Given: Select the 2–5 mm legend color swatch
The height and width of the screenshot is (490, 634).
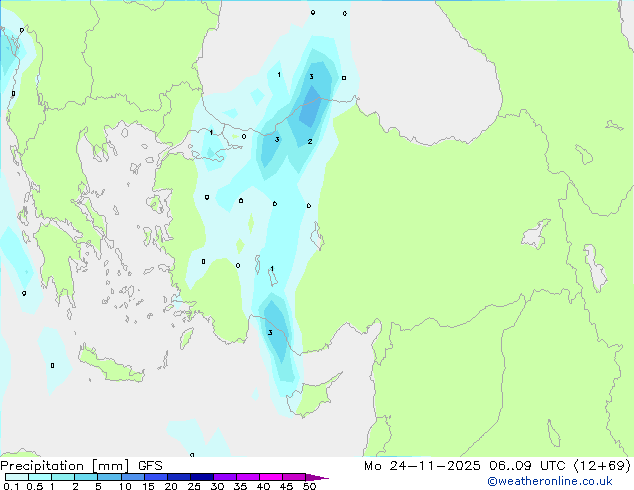Looking at the screenshot, I should coord(86,477).
